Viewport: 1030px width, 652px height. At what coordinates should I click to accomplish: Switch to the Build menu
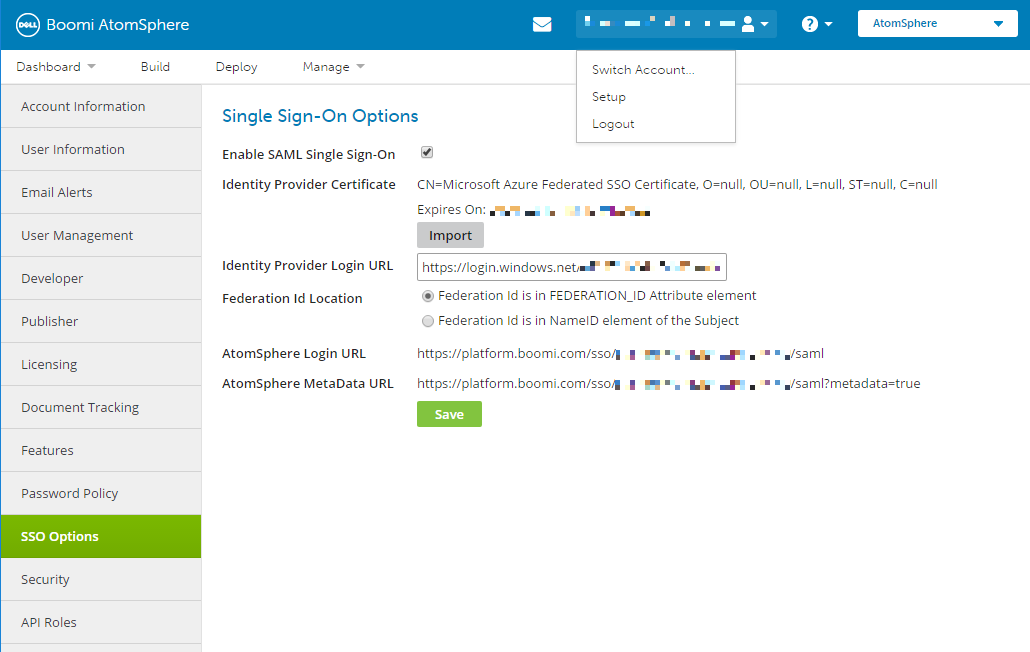pos(155,66)
